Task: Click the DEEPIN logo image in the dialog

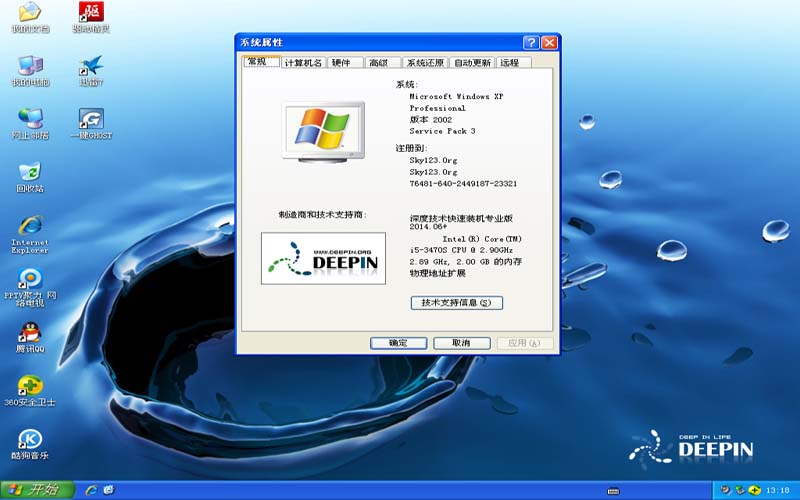Action: 323,258
